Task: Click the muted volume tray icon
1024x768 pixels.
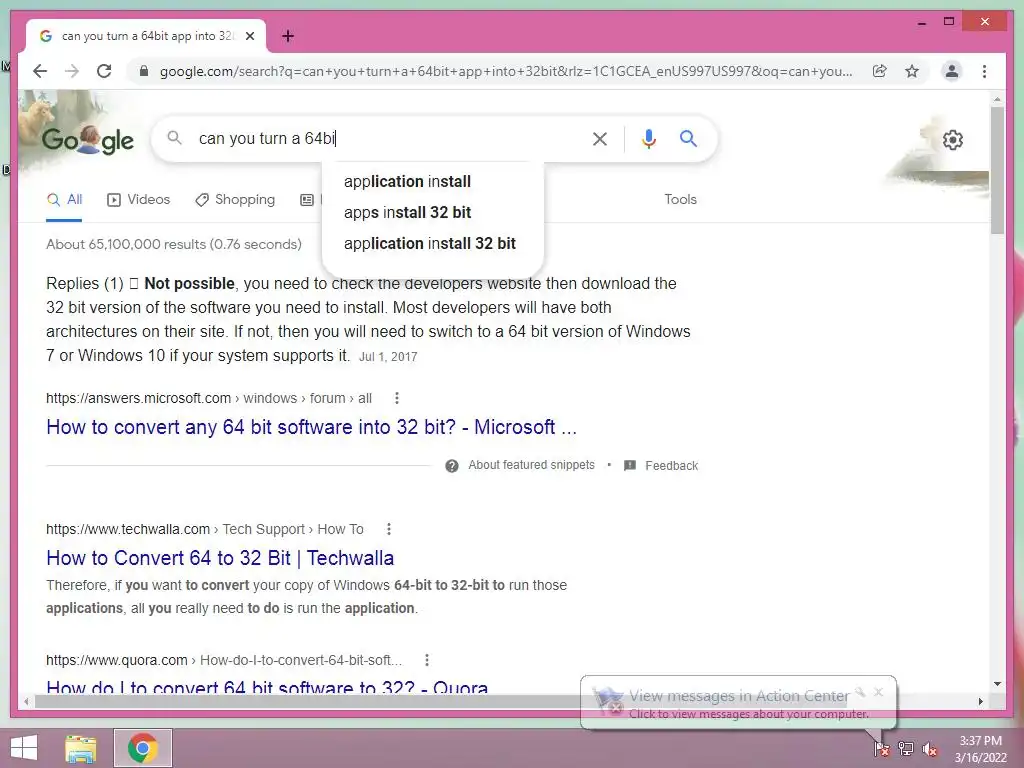Action: pyautogui.click(x=930, y=749)
